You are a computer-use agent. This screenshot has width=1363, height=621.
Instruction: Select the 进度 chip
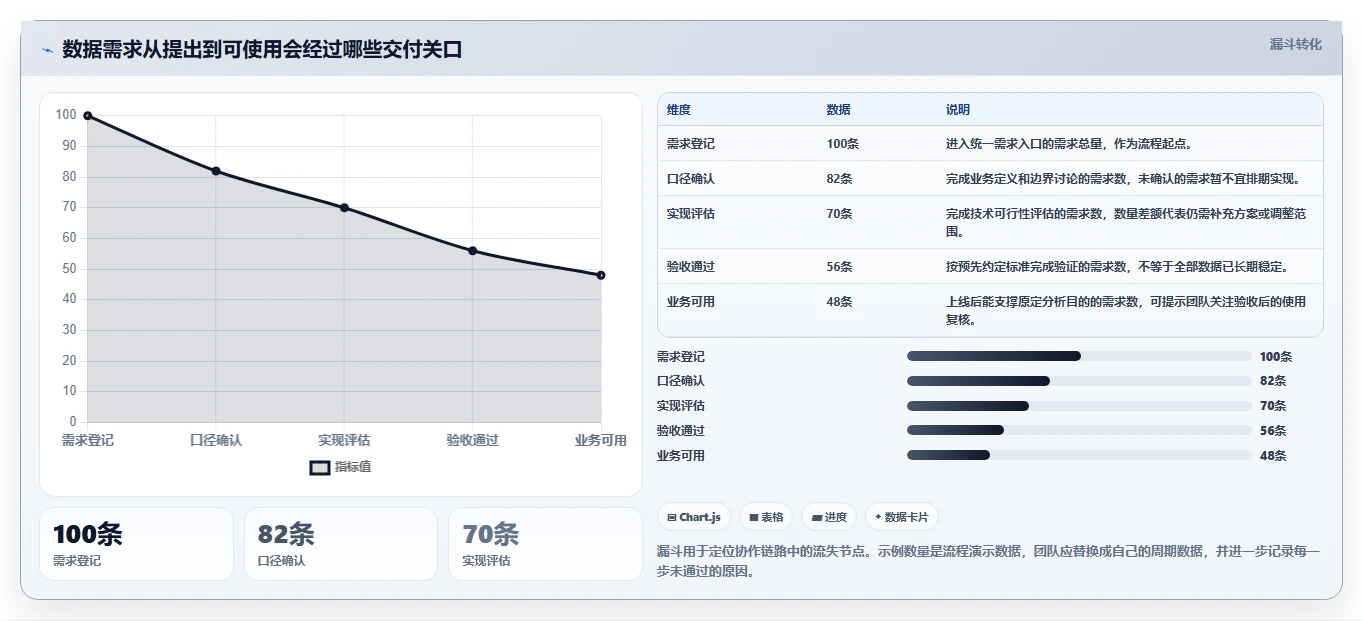click(x=829, y=517)
